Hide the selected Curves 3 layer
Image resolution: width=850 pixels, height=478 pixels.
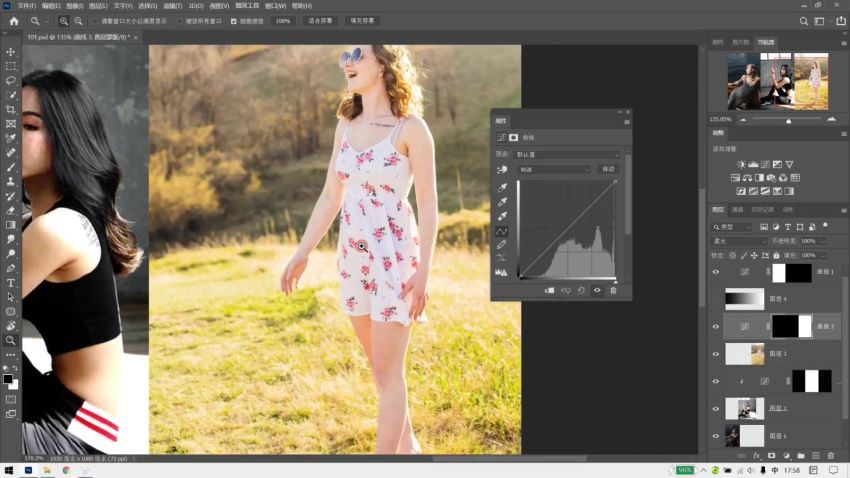coord(716,326)
